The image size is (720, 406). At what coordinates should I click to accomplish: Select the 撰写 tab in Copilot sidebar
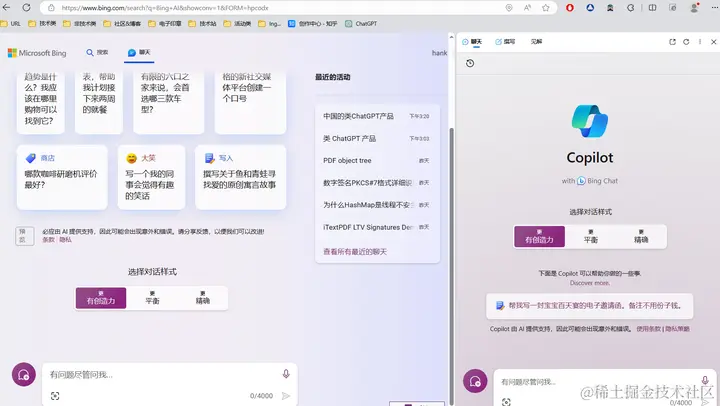pyautogui.click(x=505, y=42)
